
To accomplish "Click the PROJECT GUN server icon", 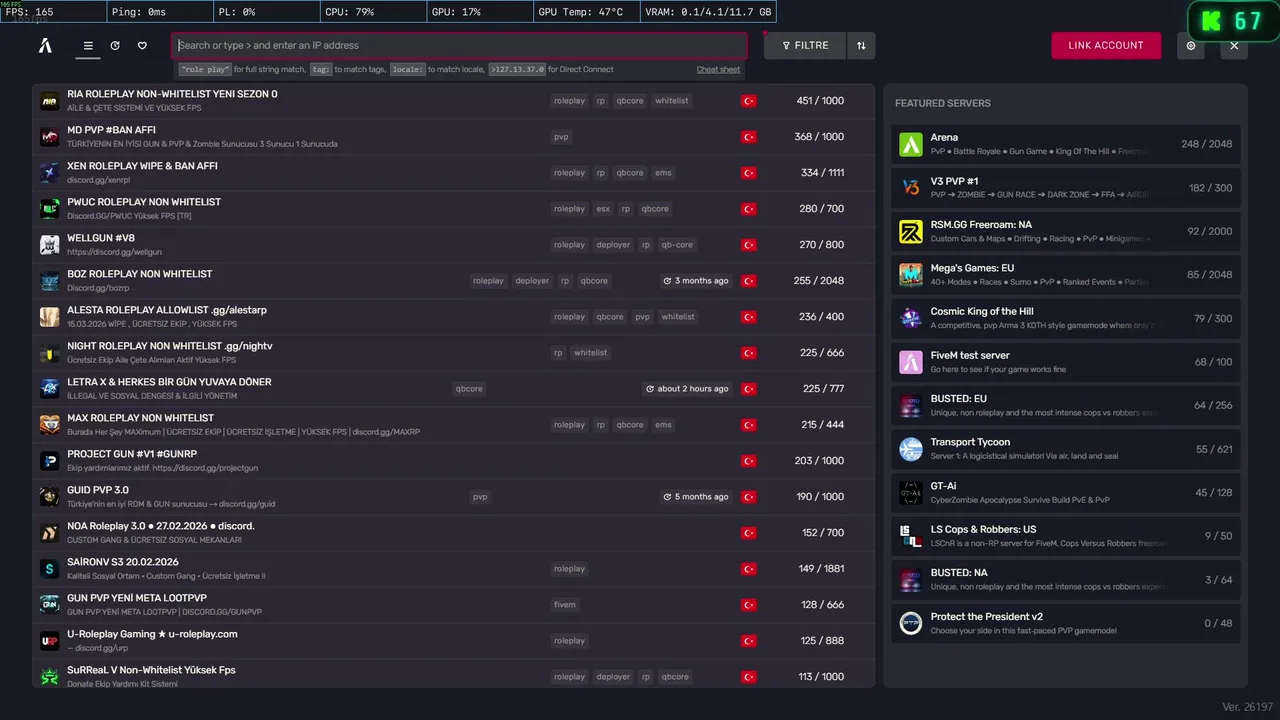I will tap(50, 461).
